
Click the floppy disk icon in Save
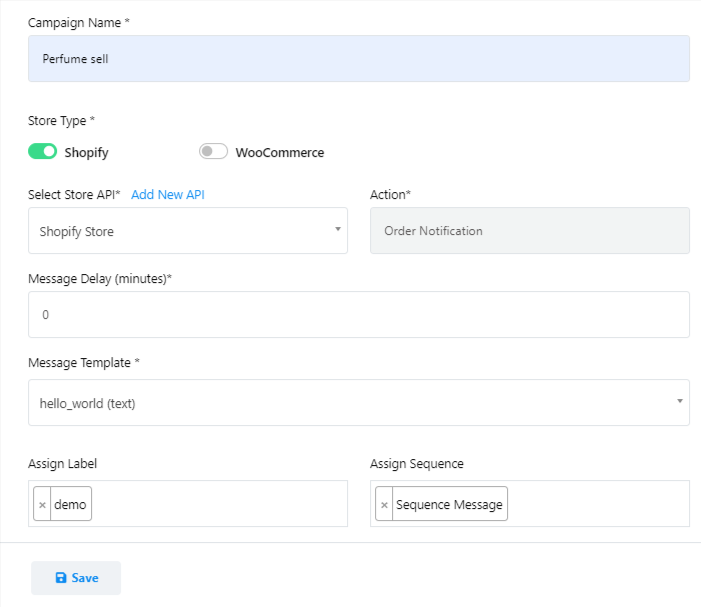pyautogui.click(x=61, y=578)
